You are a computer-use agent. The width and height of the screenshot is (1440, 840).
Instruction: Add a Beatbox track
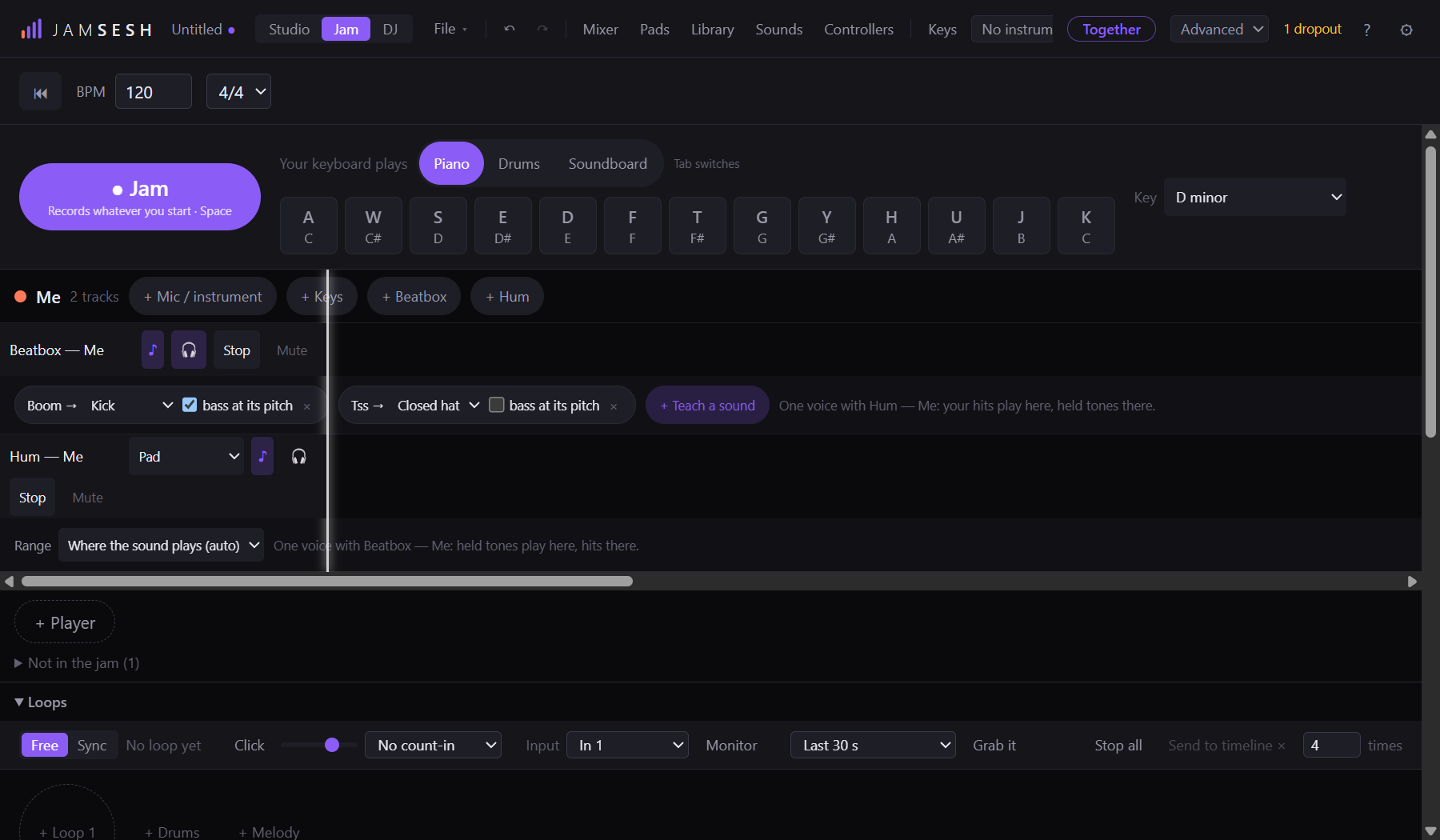tap(414, 297)
